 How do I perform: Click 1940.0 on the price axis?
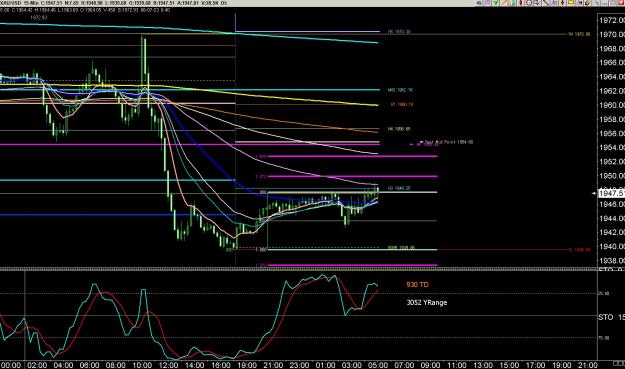(612, 247)
